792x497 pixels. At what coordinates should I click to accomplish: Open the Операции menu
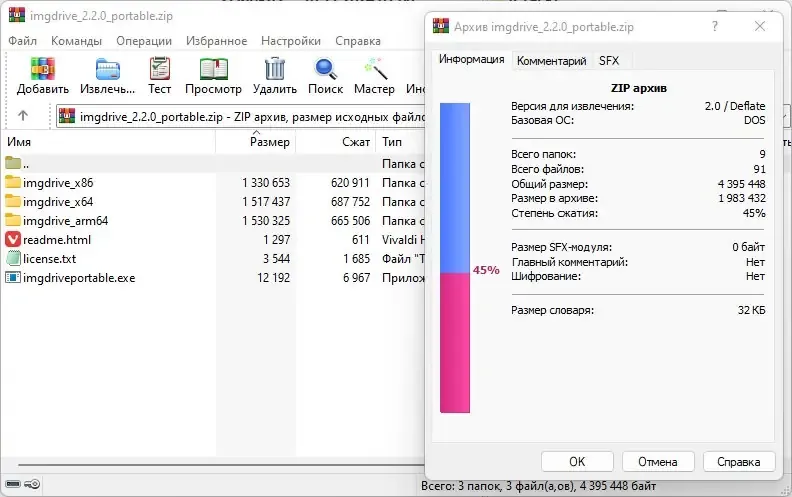click(x=144, y=41)
